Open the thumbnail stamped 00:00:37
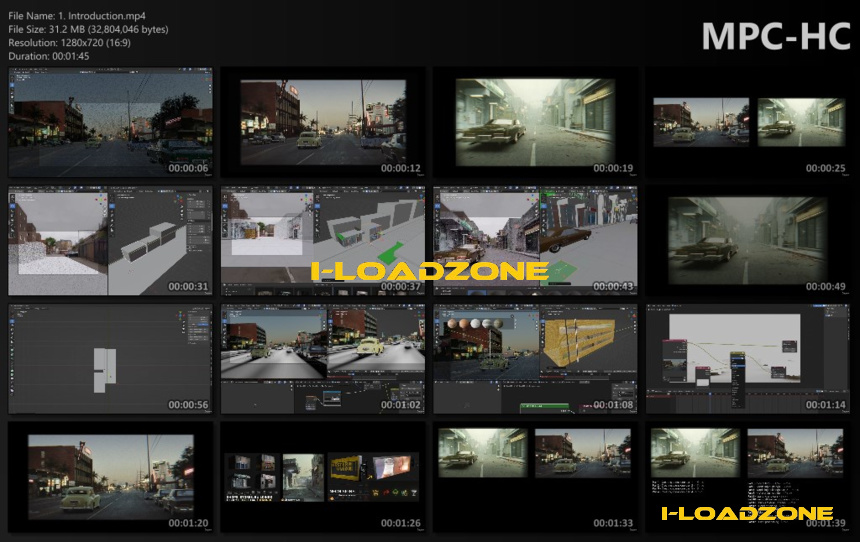860x542 pixels. (x=322, y=240)
